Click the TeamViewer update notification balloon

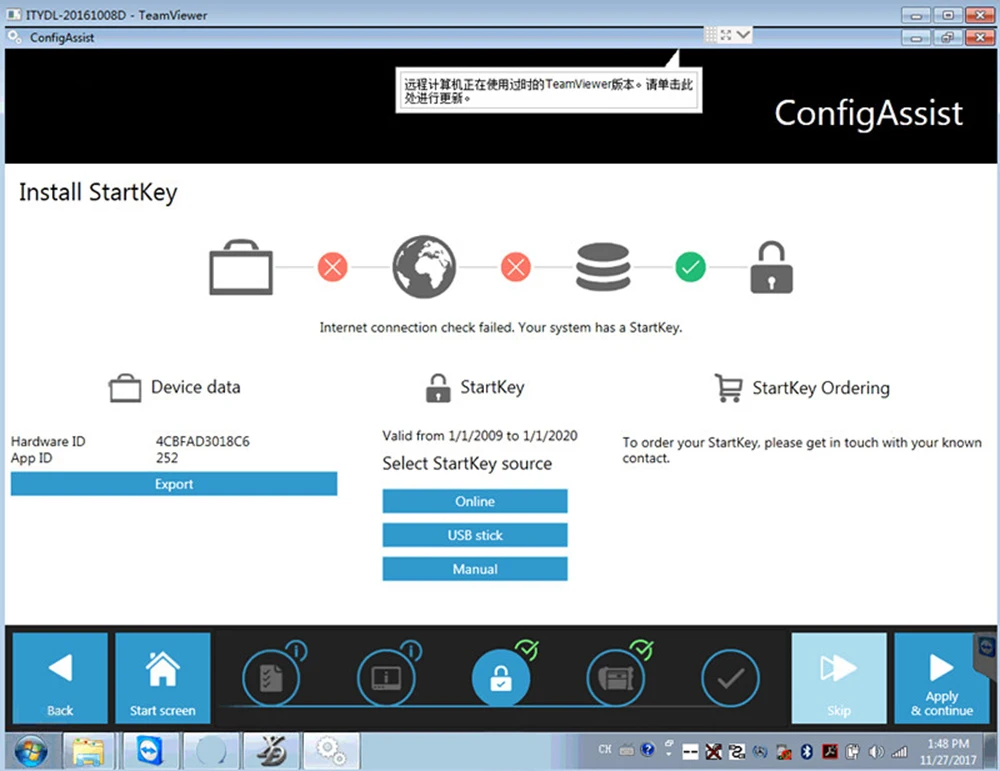tap(548, 91)
